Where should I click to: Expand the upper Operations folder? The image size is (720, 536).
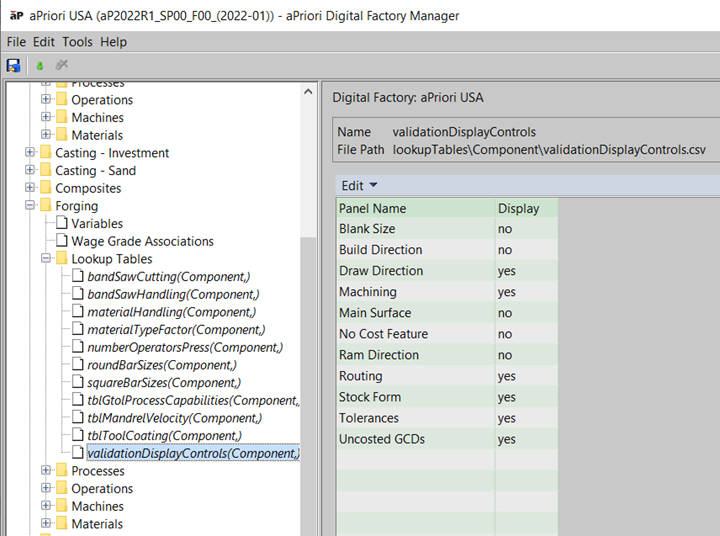[45, 99]
